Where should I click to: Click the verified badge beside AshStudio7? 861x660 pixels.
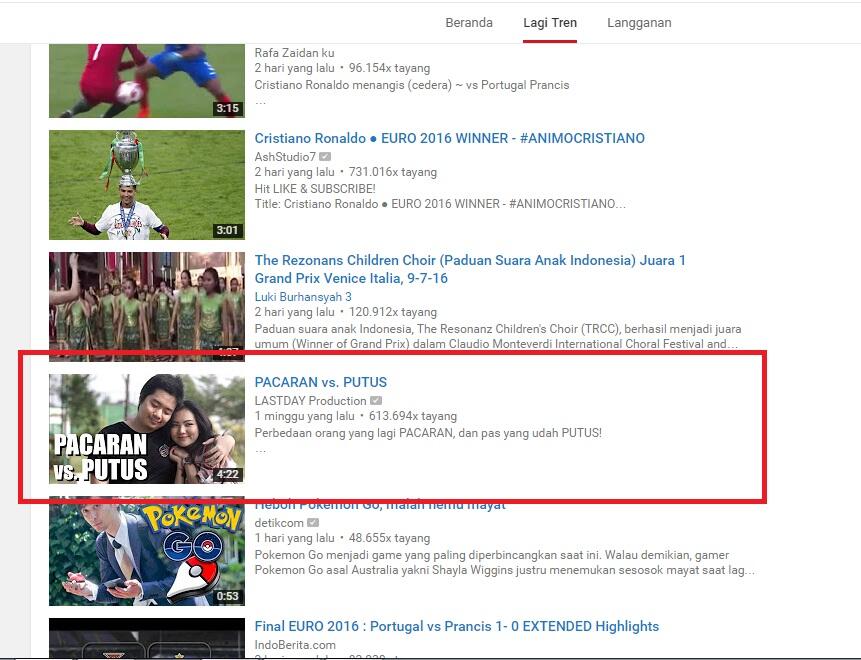[x=325, y=156]
